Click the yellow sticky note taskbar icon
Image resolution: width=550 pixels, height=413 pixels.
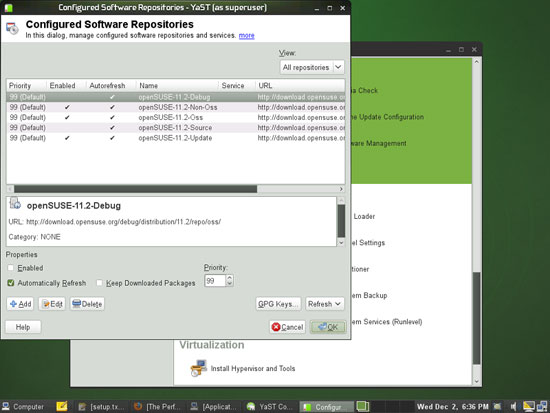pos(62,406)
